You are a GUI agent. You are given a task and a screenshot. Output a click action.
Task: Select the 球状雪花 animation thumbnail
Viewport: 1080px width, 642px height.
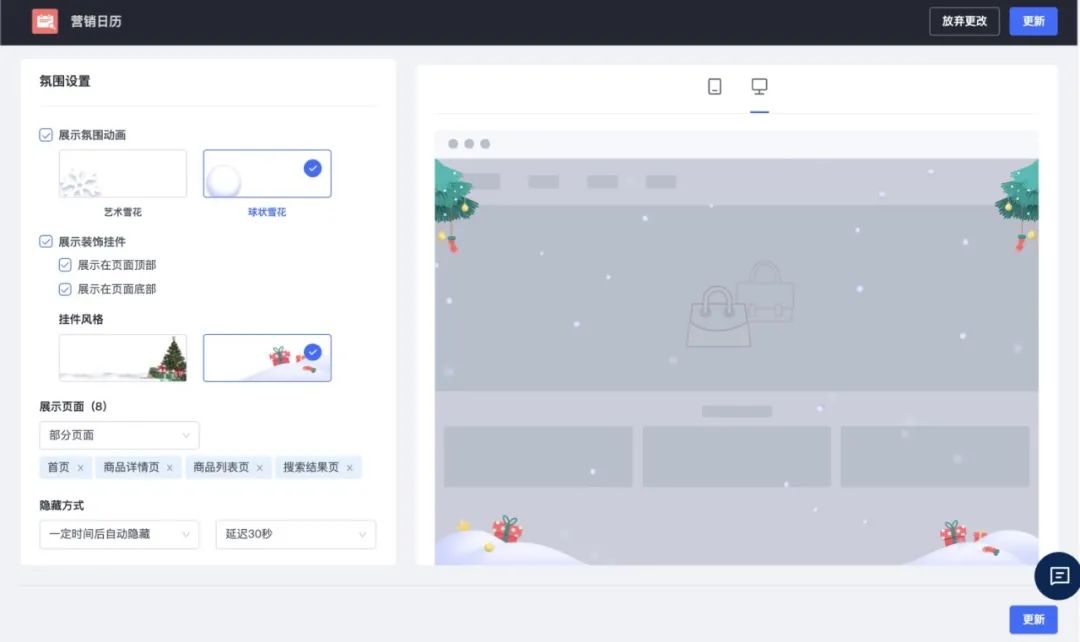click(267, 174)
